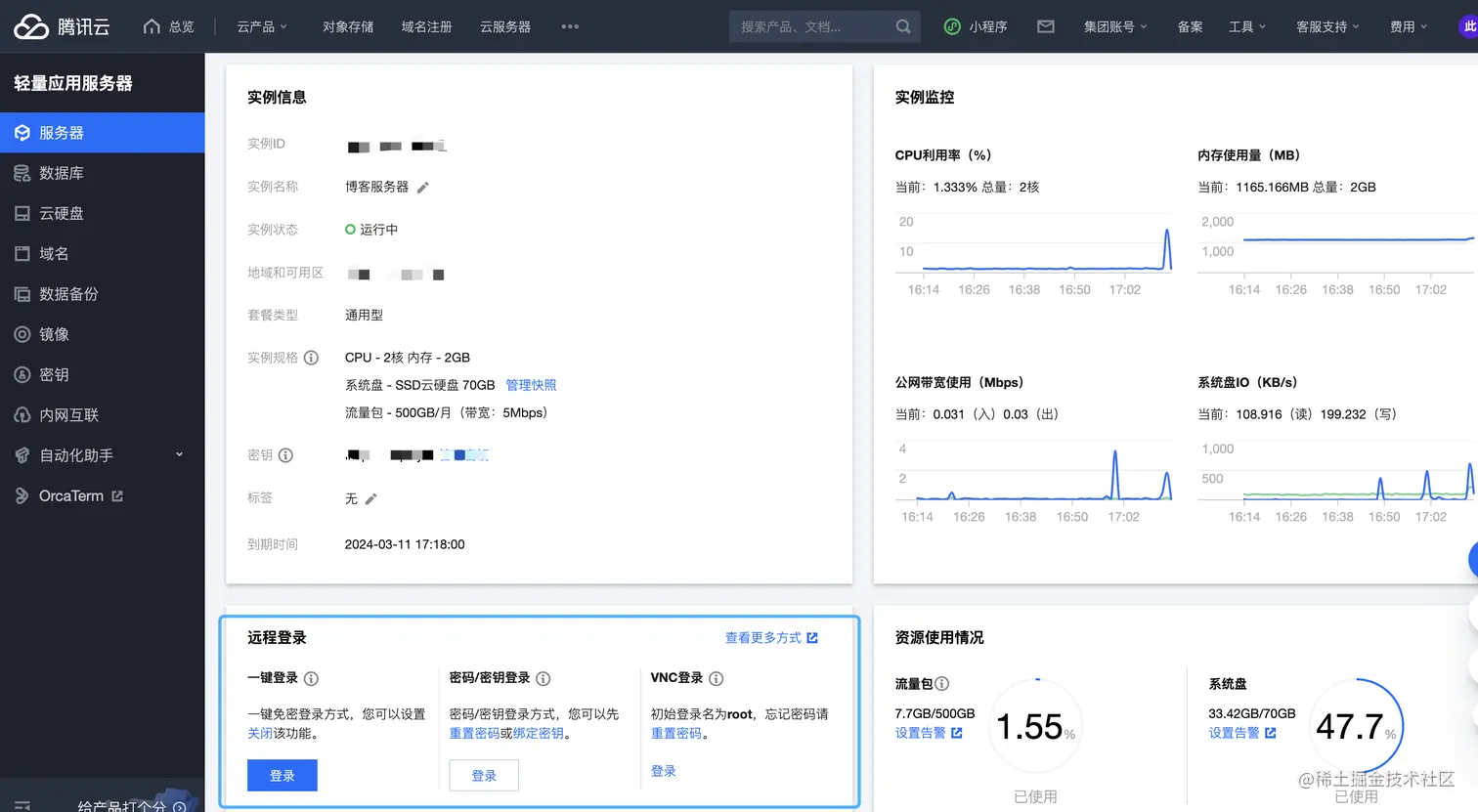
Task: Open 备案 in top navigation
Action: coord(1191,26)
